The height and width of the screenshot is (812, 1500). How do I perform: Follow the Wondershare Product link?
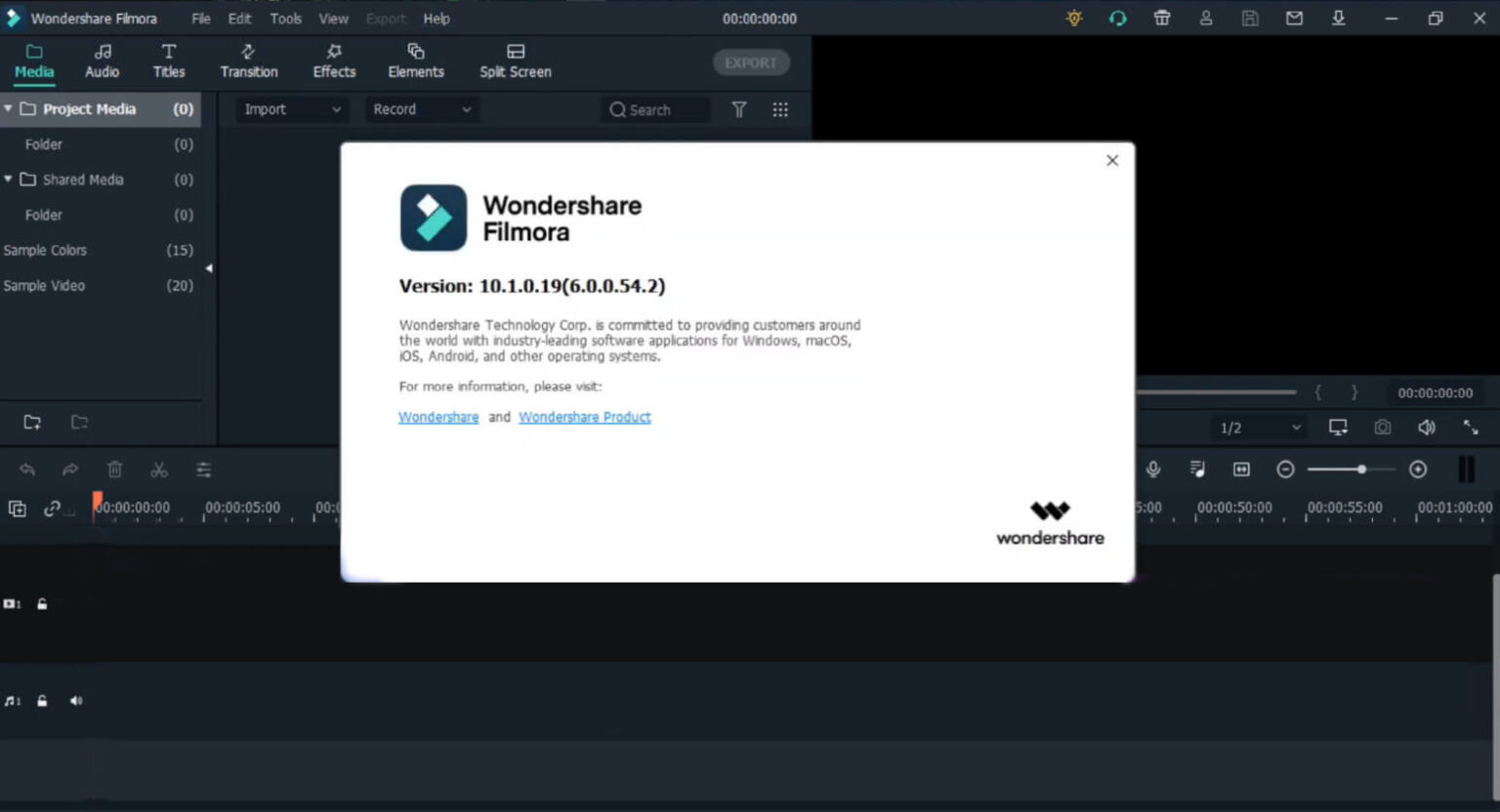point(584,417)
